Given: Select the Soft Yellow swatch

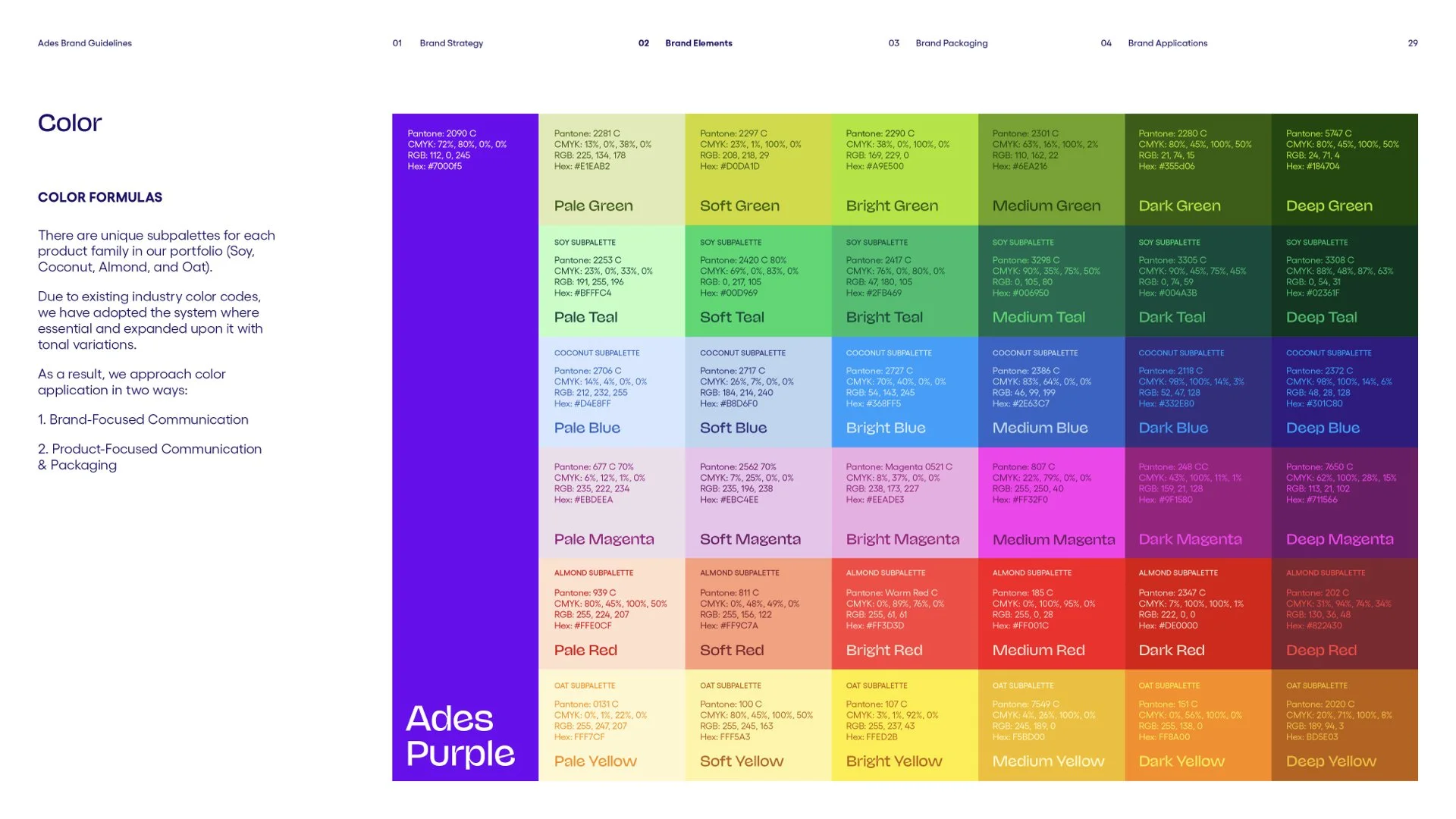Looking at the screenshot, I should tap(758, 725).
